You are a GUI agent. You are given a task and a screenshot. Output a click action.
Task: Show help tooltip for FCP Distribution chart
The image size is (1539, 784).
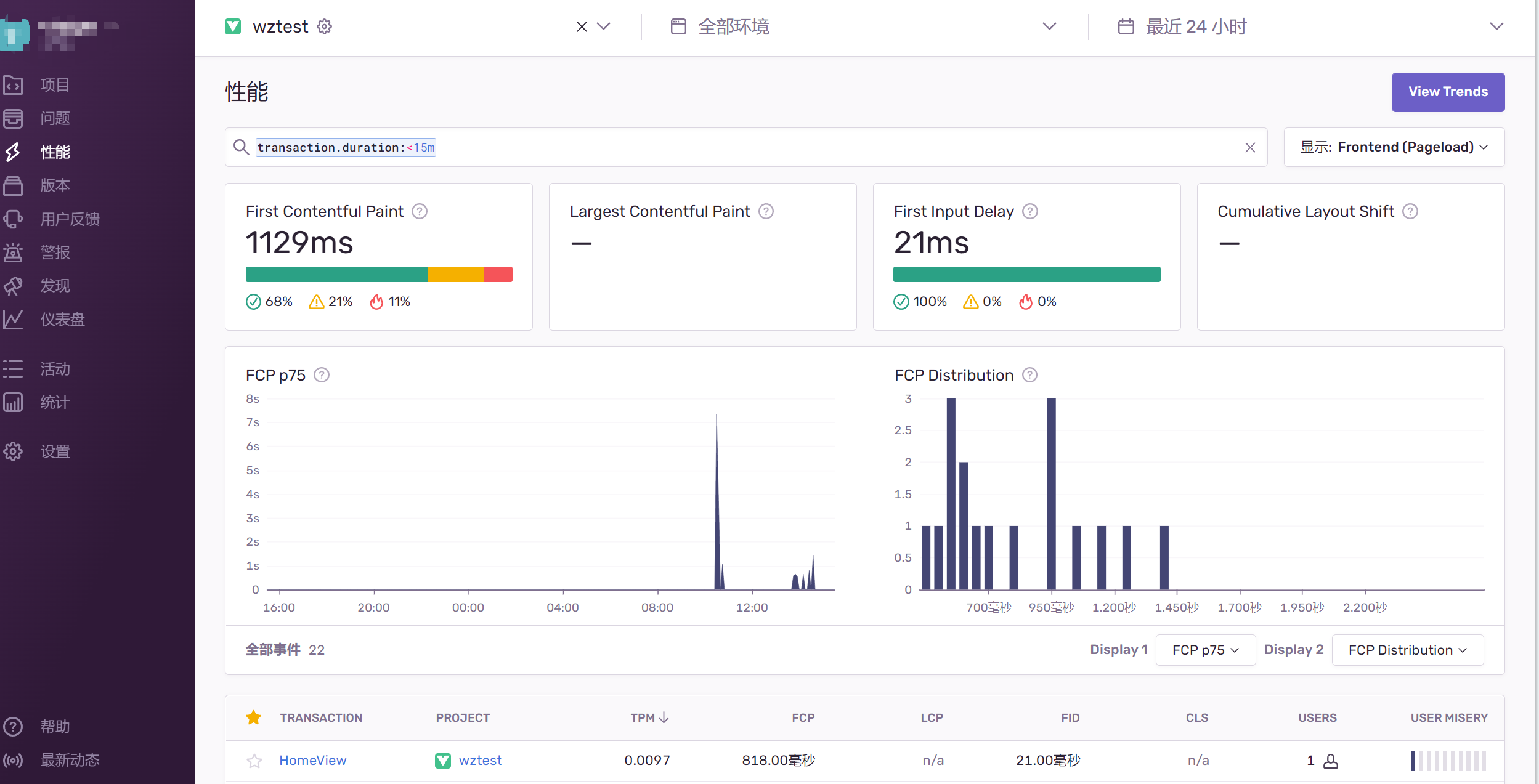tap(1030, 375)
